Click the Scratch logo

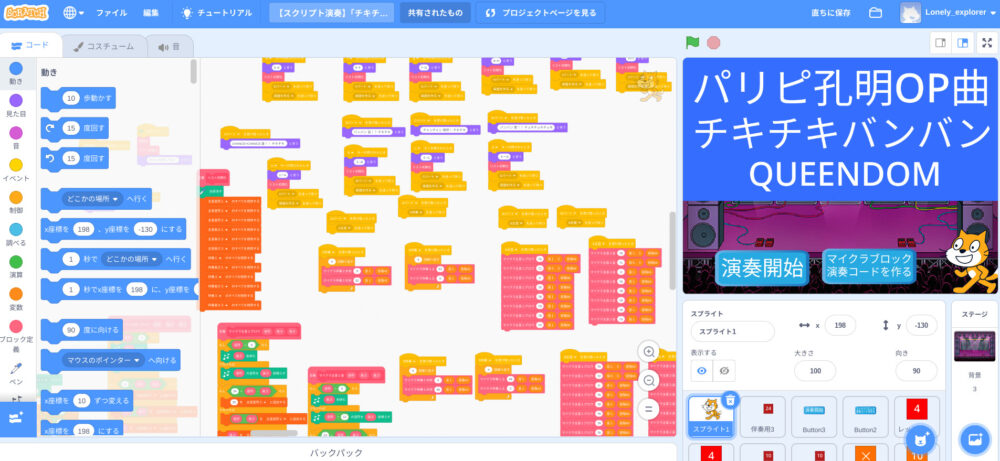(26, 13)
